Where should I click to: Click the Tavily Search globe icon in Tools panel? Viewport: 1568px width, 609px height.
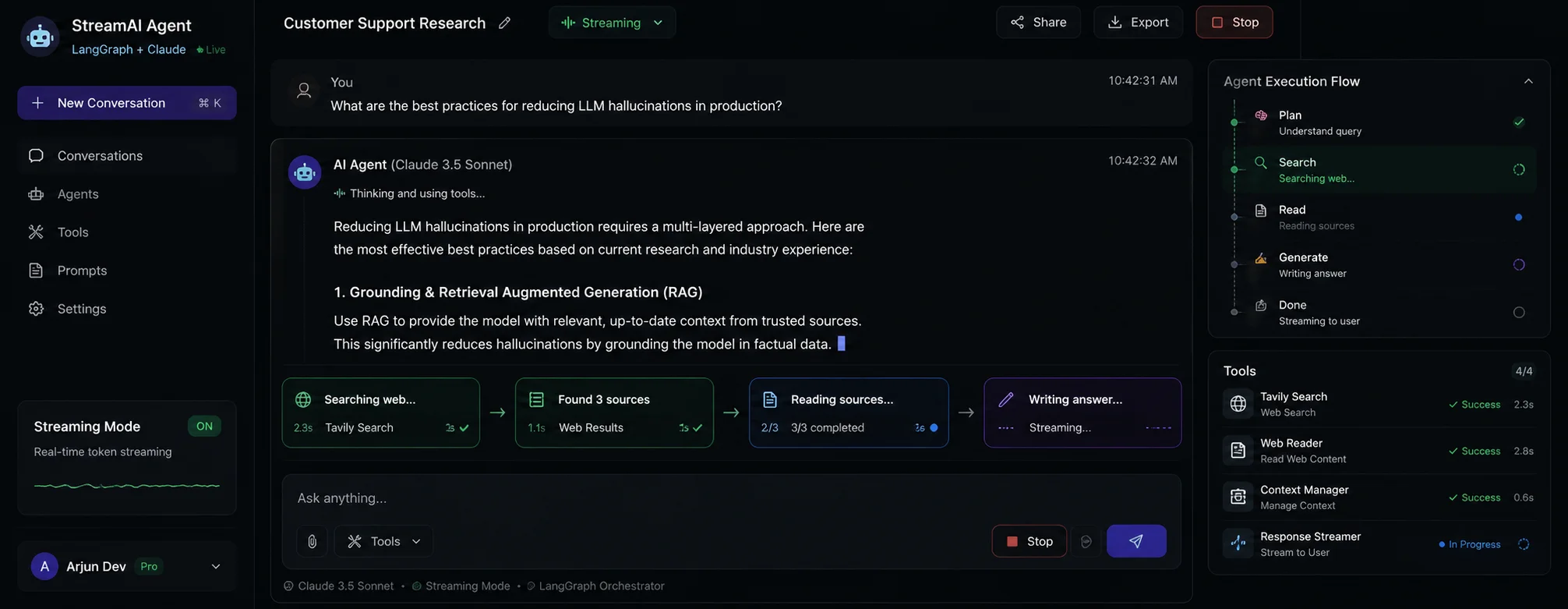click(1238, 404)
